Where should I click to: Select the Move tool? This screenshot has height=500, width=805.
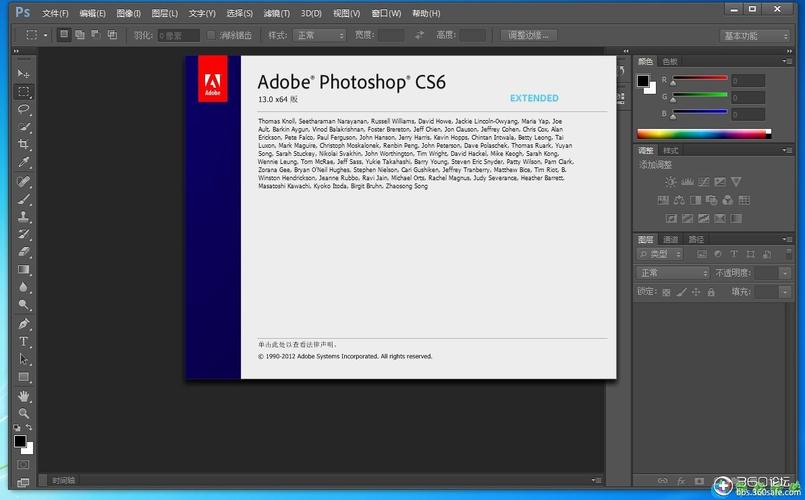(x=23, y=74)
